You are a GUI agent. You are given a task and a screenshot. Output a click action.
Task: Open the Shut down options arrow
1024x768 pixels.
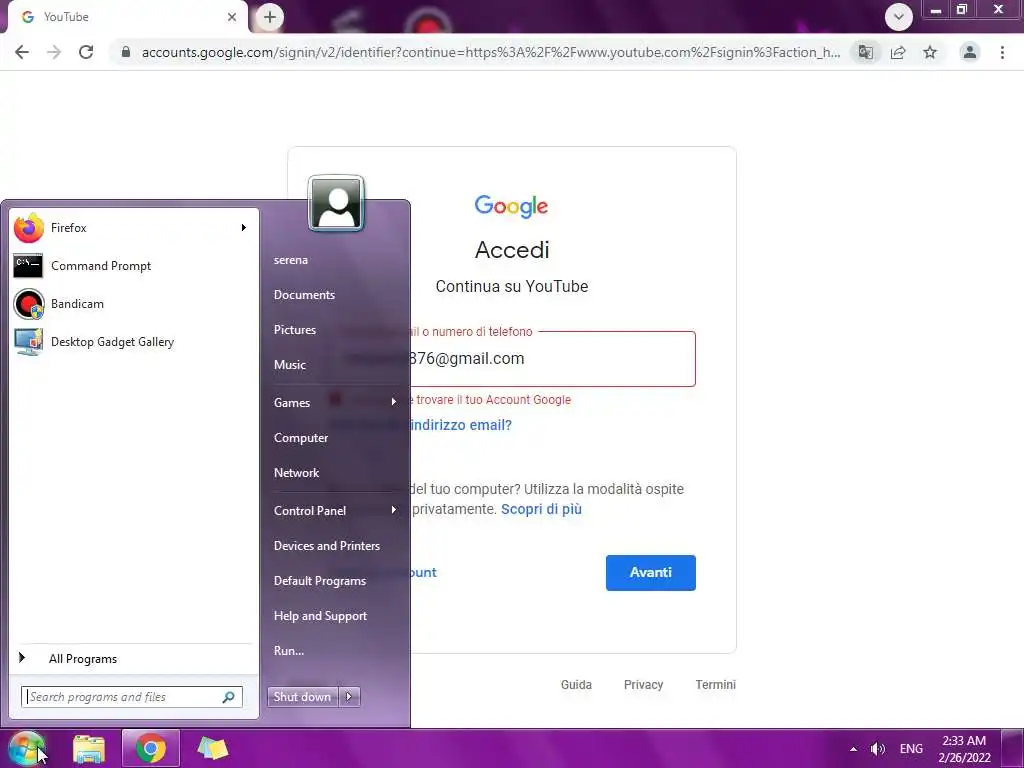pyautogui.click(x=349, y=697)
